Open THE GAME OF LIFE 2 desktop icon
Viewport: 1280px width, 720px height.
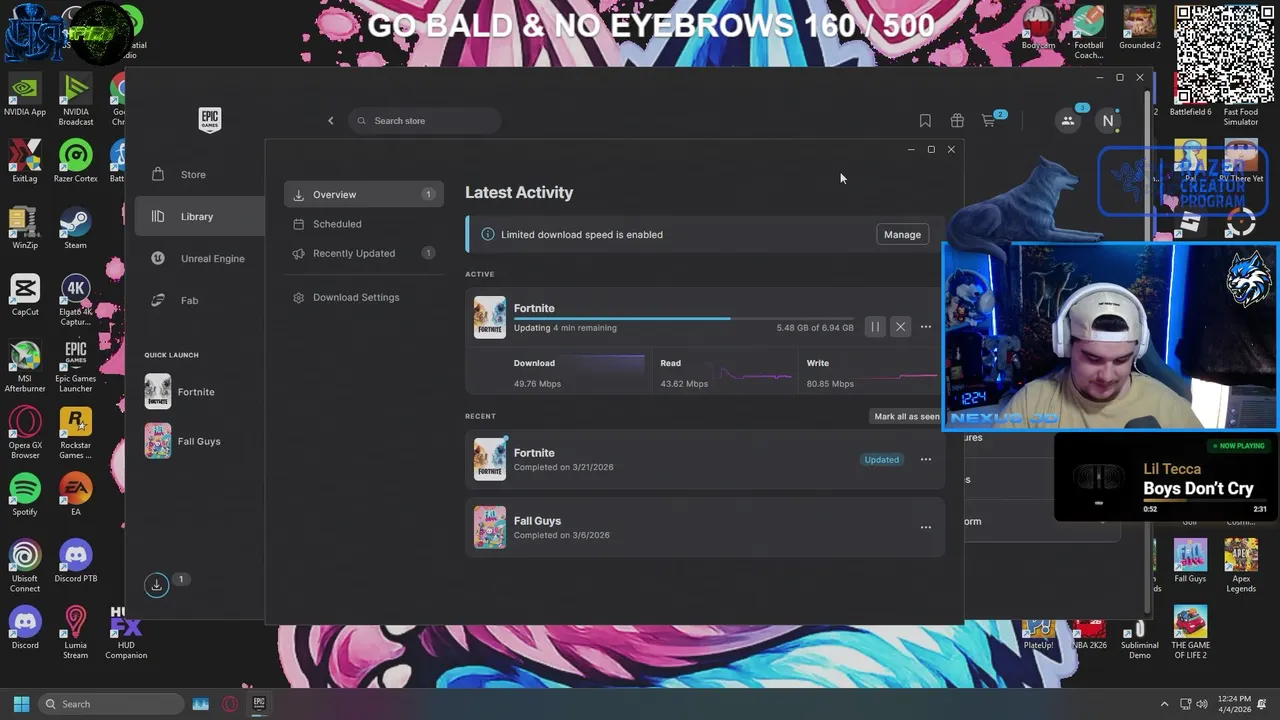(1190, 634)
